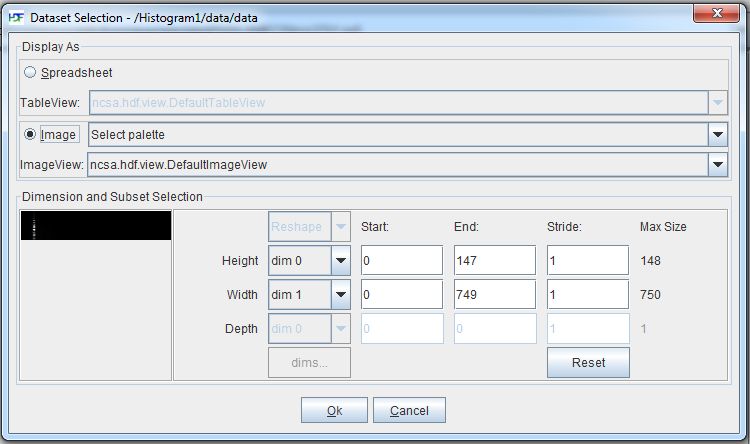Select the Spreadsheet radio button
Image resolution: width=750 pixels, height=444 pixels.
(x=30, y=73)
